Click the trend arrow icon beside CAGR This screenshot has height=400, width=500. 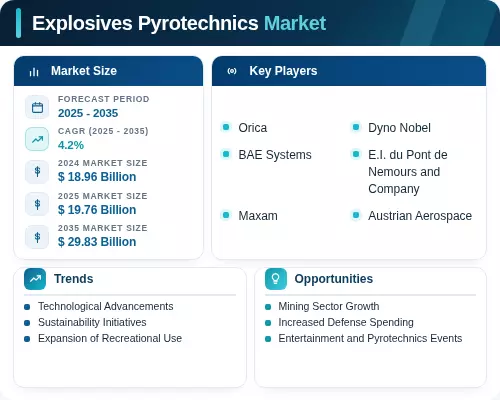[x=37, y=139]
